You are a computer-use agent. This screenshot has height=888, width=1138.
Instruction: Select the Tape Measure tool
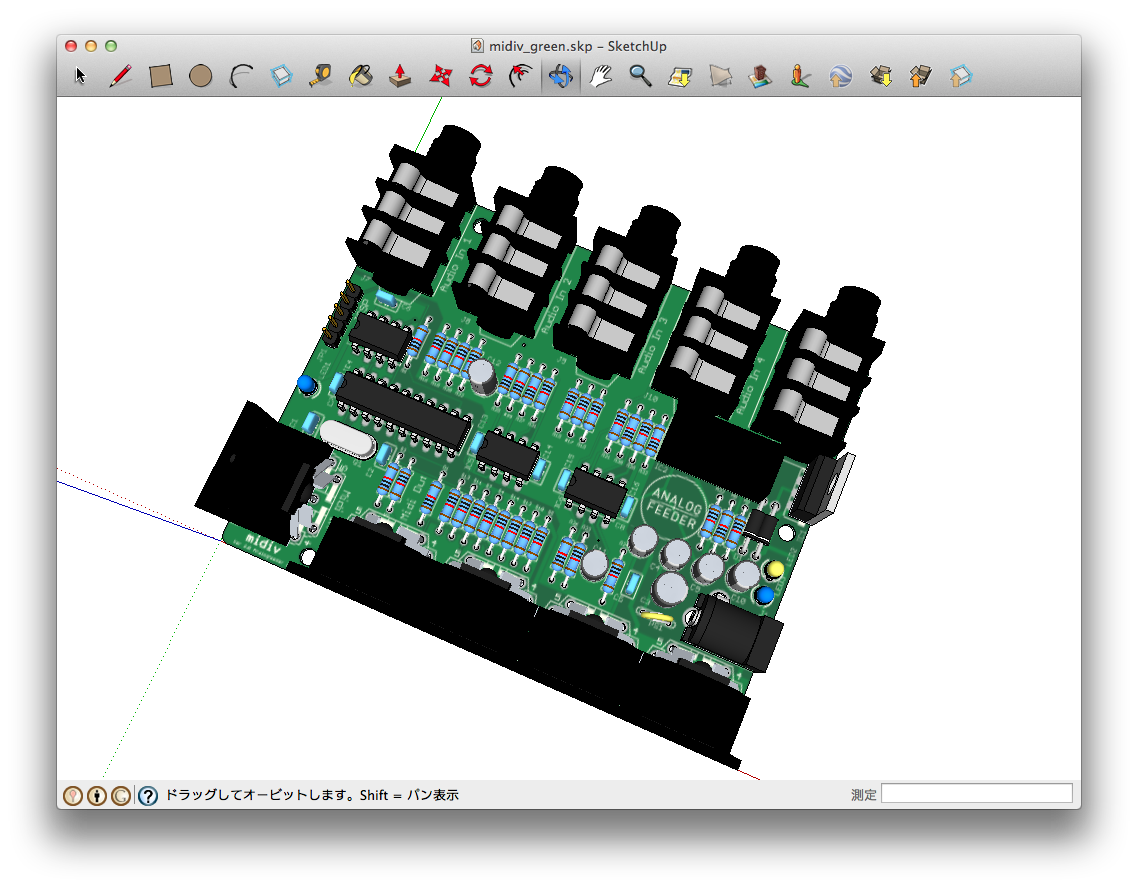pyautogui.click(x=321, y=76)
